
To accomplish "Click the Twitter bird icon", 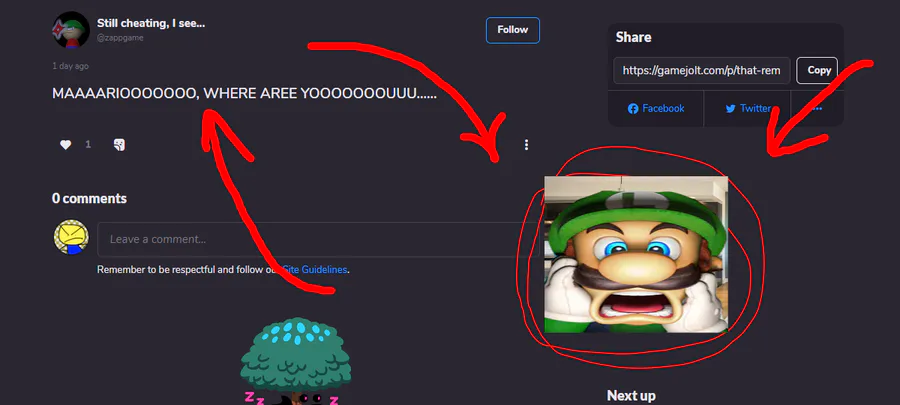I will pyautogui.click(x=731, y=108).
